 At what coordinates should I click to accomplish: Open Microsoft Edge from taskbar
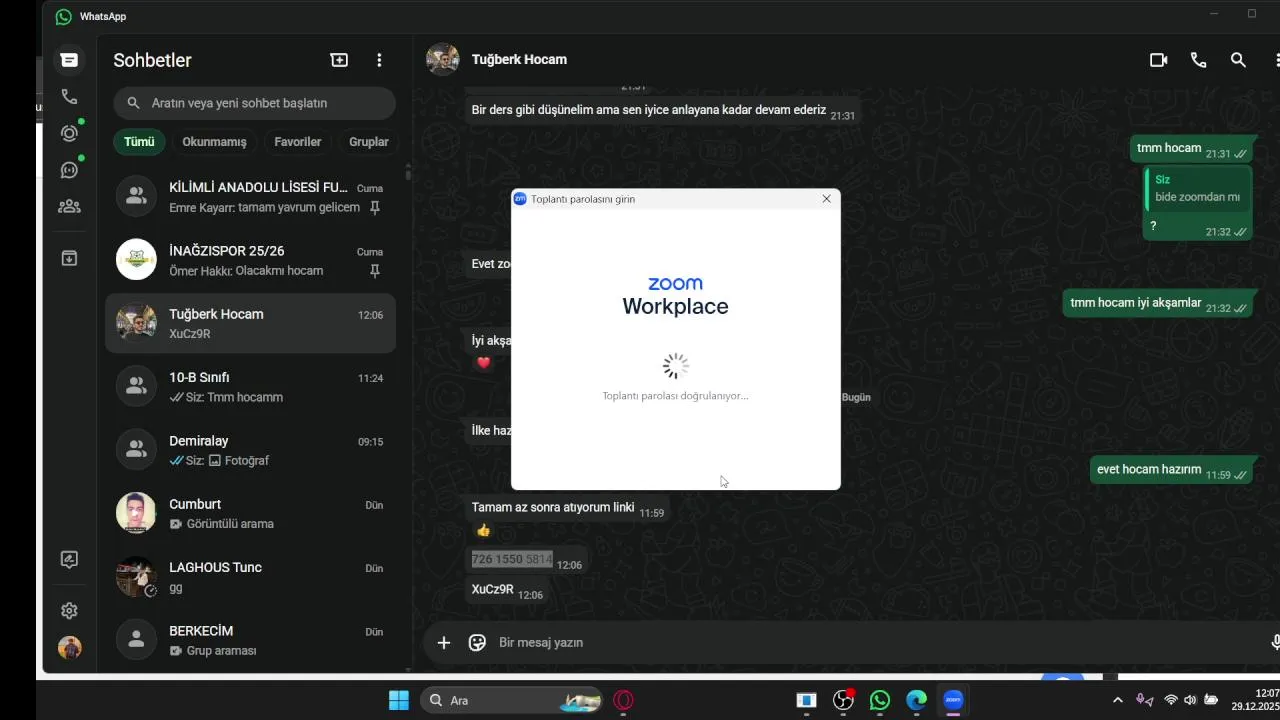point(917,700)
